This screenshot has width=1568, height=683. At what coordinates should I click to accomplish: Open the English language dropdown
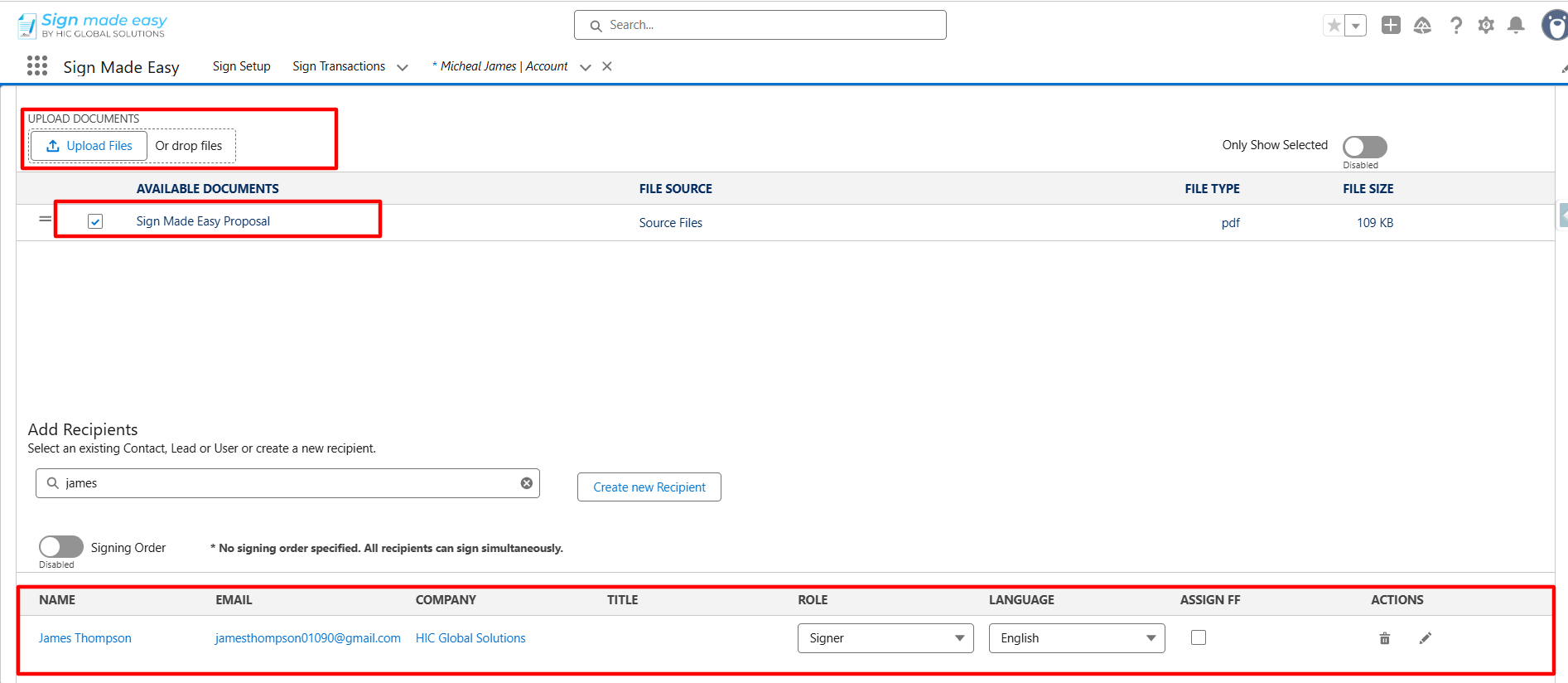[1077, 638]
